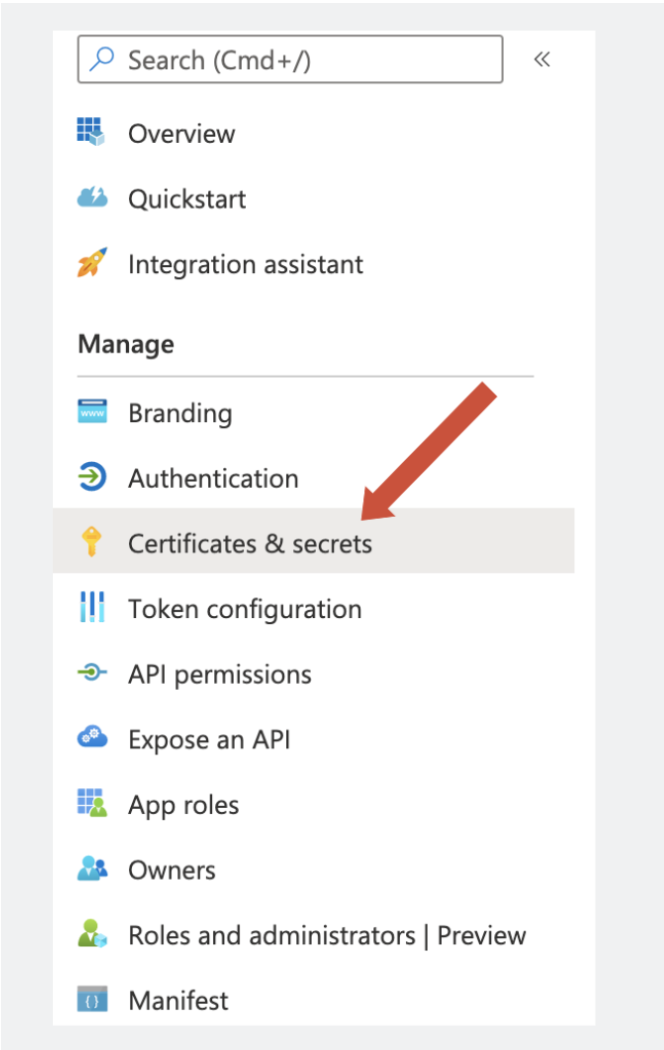Click the Overview grid icon
664x1050 pixels.
click(91, 132)
